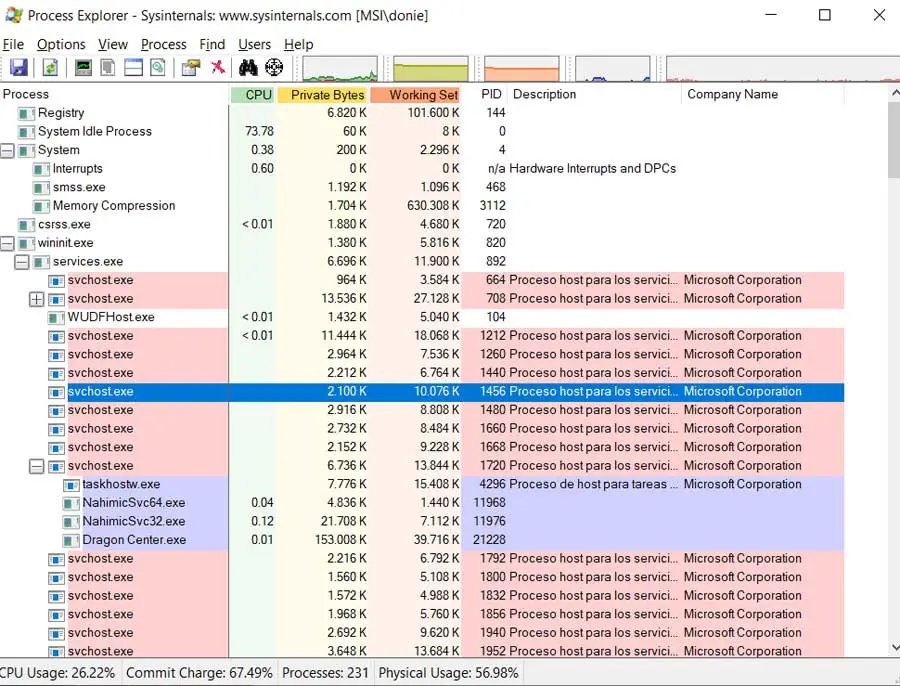Collapse the svchost.exe PID 1720 node
This screenshot has width=900, height=686.
click(x=36, y=466)
